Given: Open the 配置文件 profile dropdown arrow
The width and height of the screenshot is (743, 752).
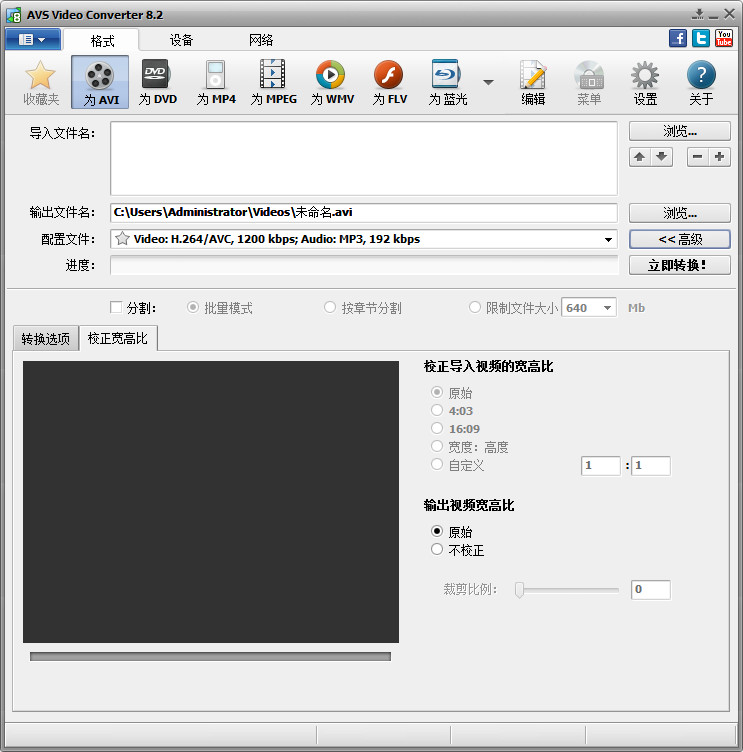Looking at the screenshot, I should pyautogui.click(x=608, y=239).
